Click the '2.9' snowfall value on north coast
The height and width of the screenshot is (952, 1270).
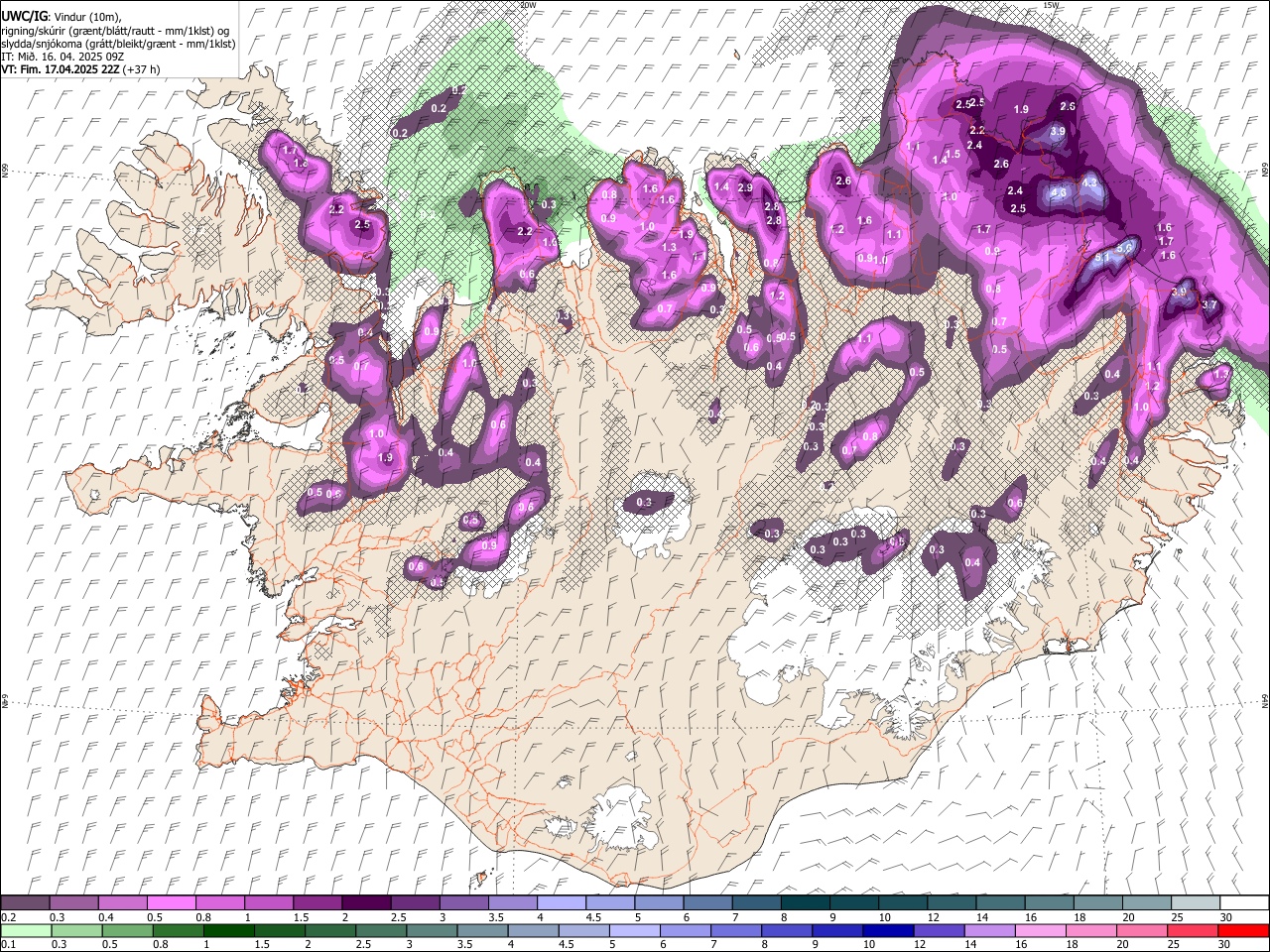click(745, 187)
